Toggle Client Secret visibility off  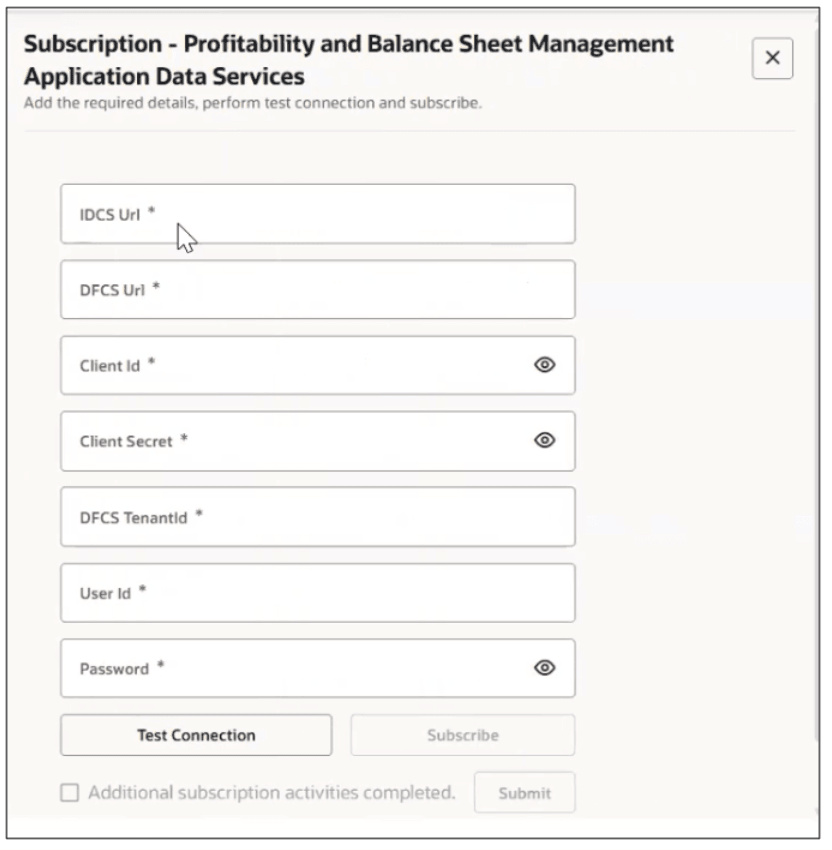[x=545, y=441]
